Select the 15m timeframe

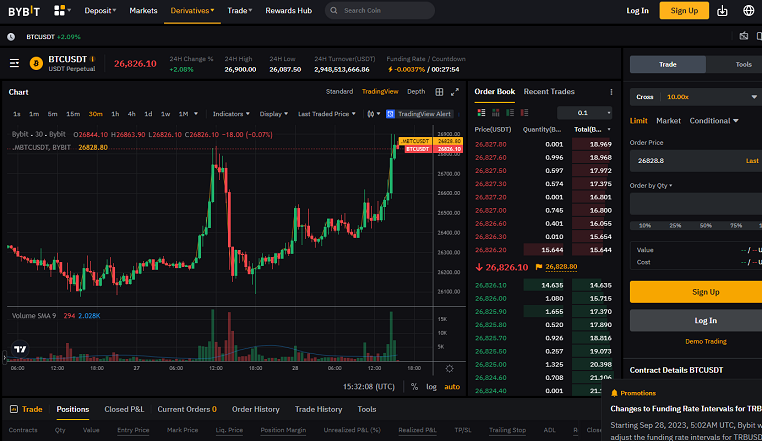click(73, 114)
